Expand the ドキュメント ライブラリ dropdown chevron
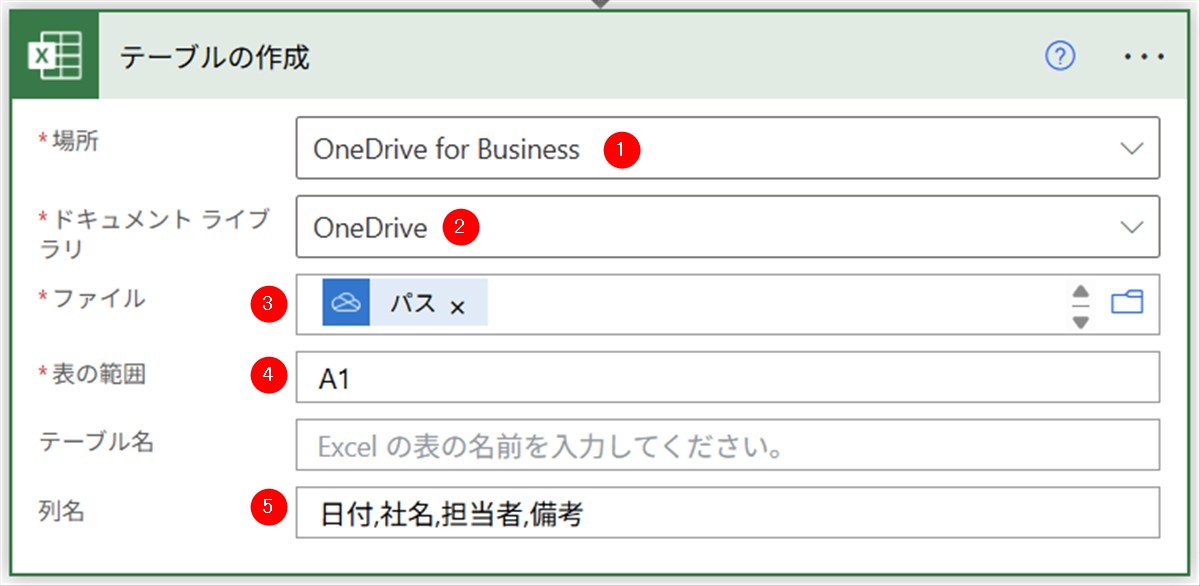The width and height of the screenshot is (1200, 586). tap(1132, 227)
